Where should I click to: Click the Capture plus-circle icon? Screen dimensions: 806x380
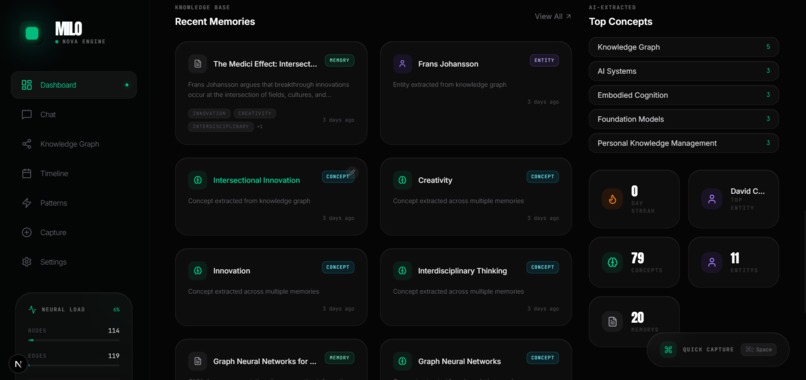click(x=27, y=232)
